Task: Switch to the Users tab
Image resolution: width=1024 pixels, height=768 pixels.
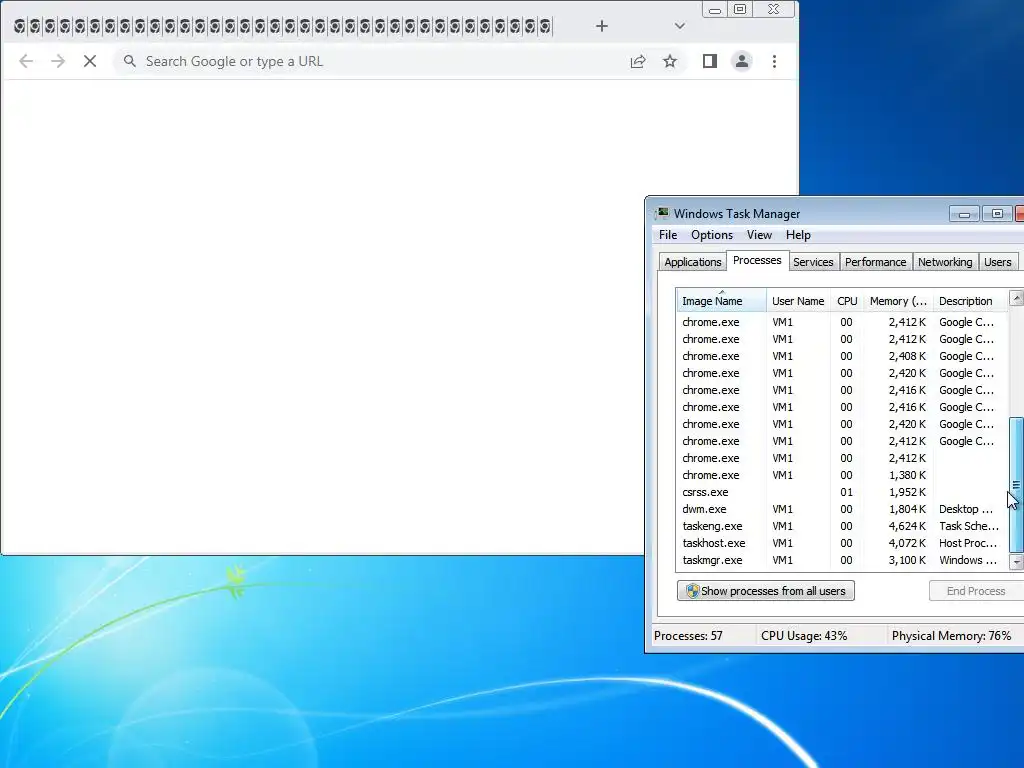Action: (997, 262)
